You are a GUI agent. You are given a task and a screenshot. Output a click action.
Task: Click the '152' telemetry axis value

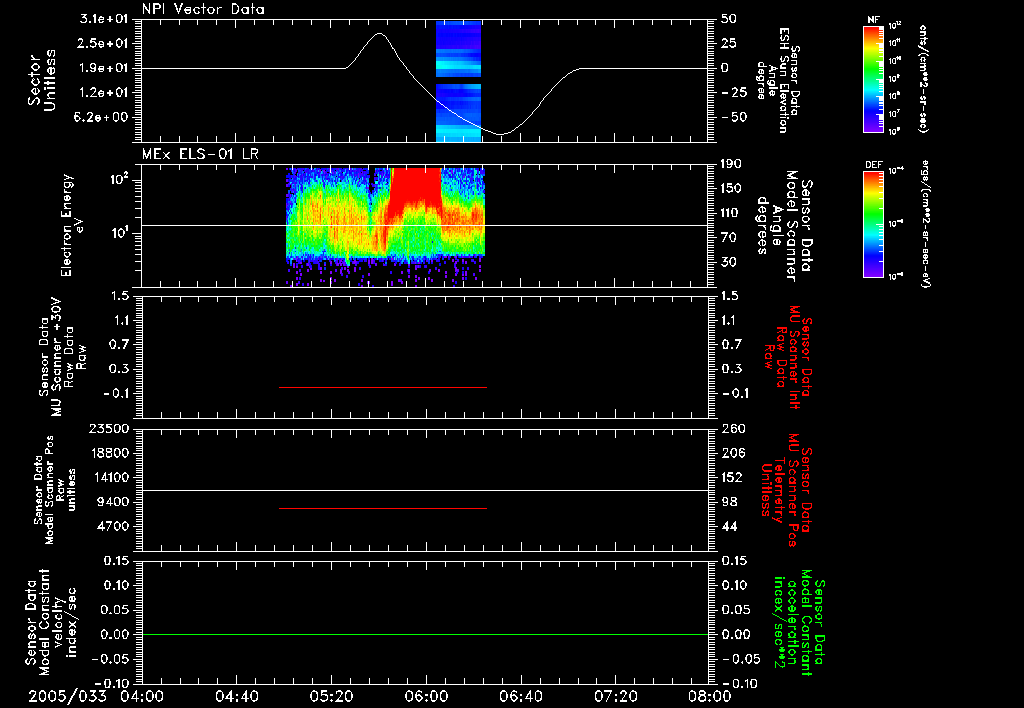732,477
